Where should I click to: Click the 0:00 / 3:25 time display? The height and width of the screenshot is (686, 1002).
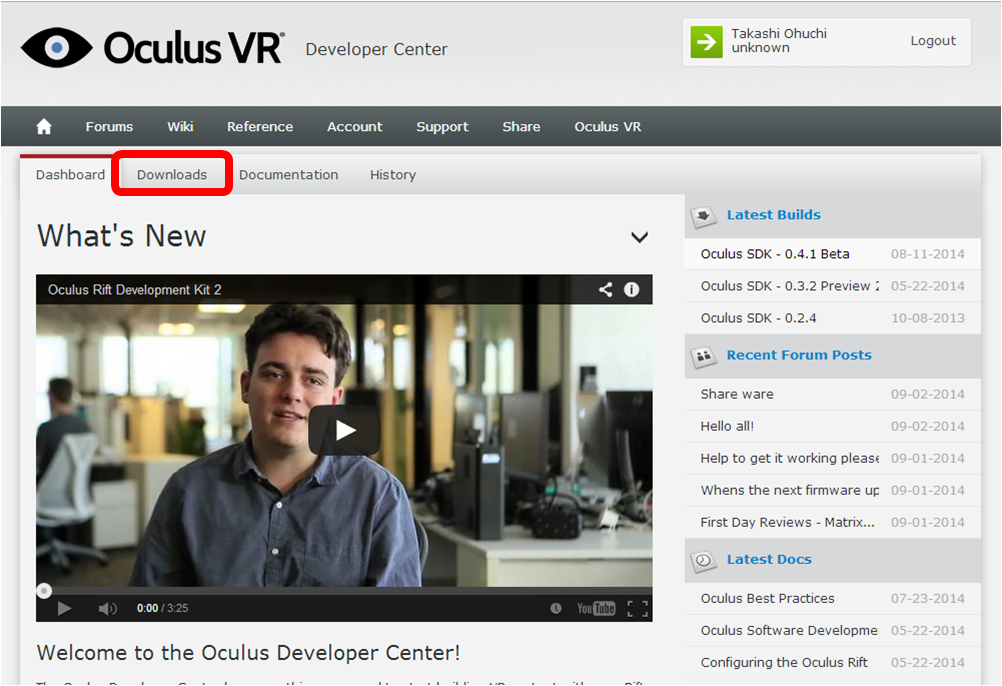coord(162,608)
